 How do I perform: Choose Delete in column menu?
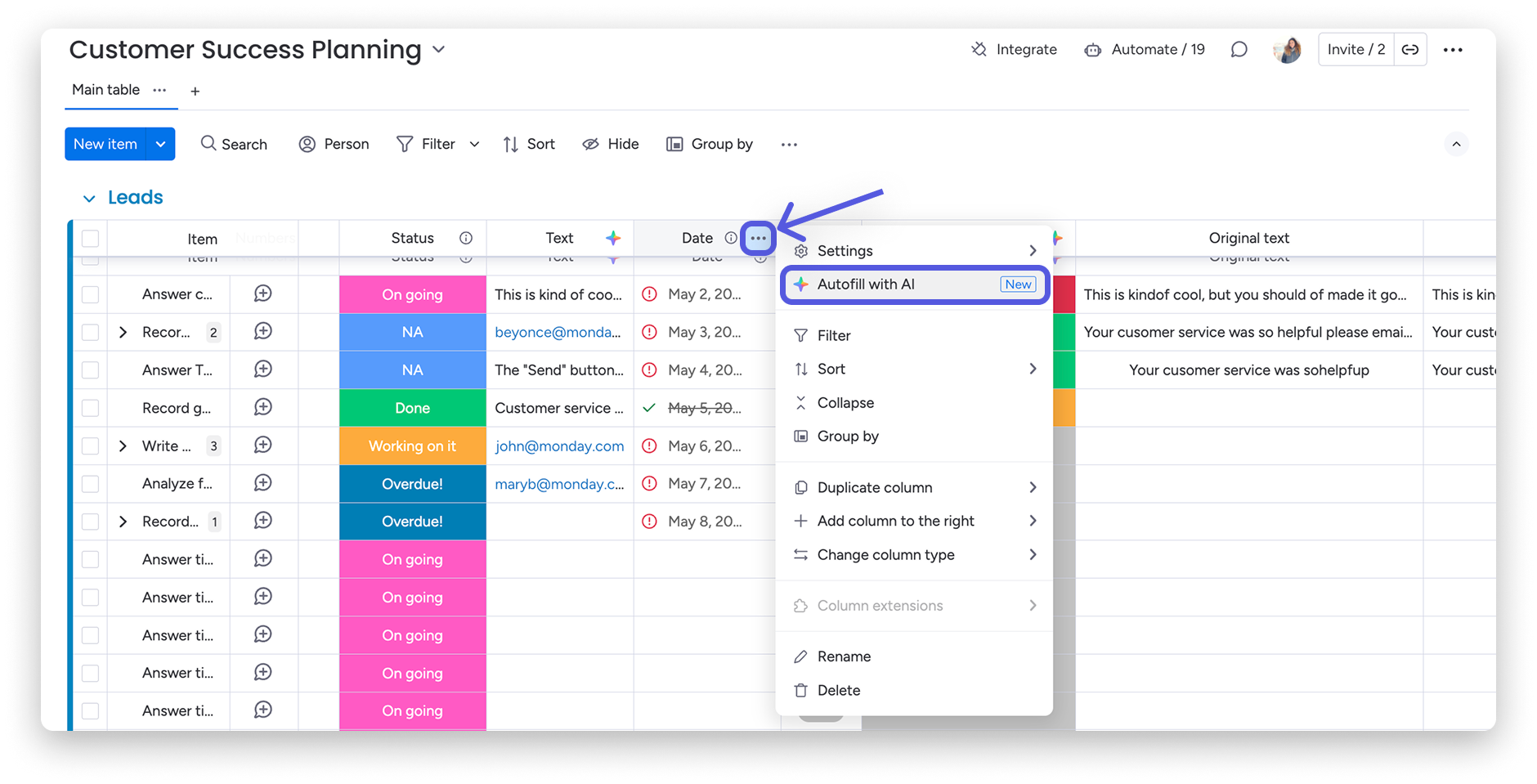pos(915,691)
